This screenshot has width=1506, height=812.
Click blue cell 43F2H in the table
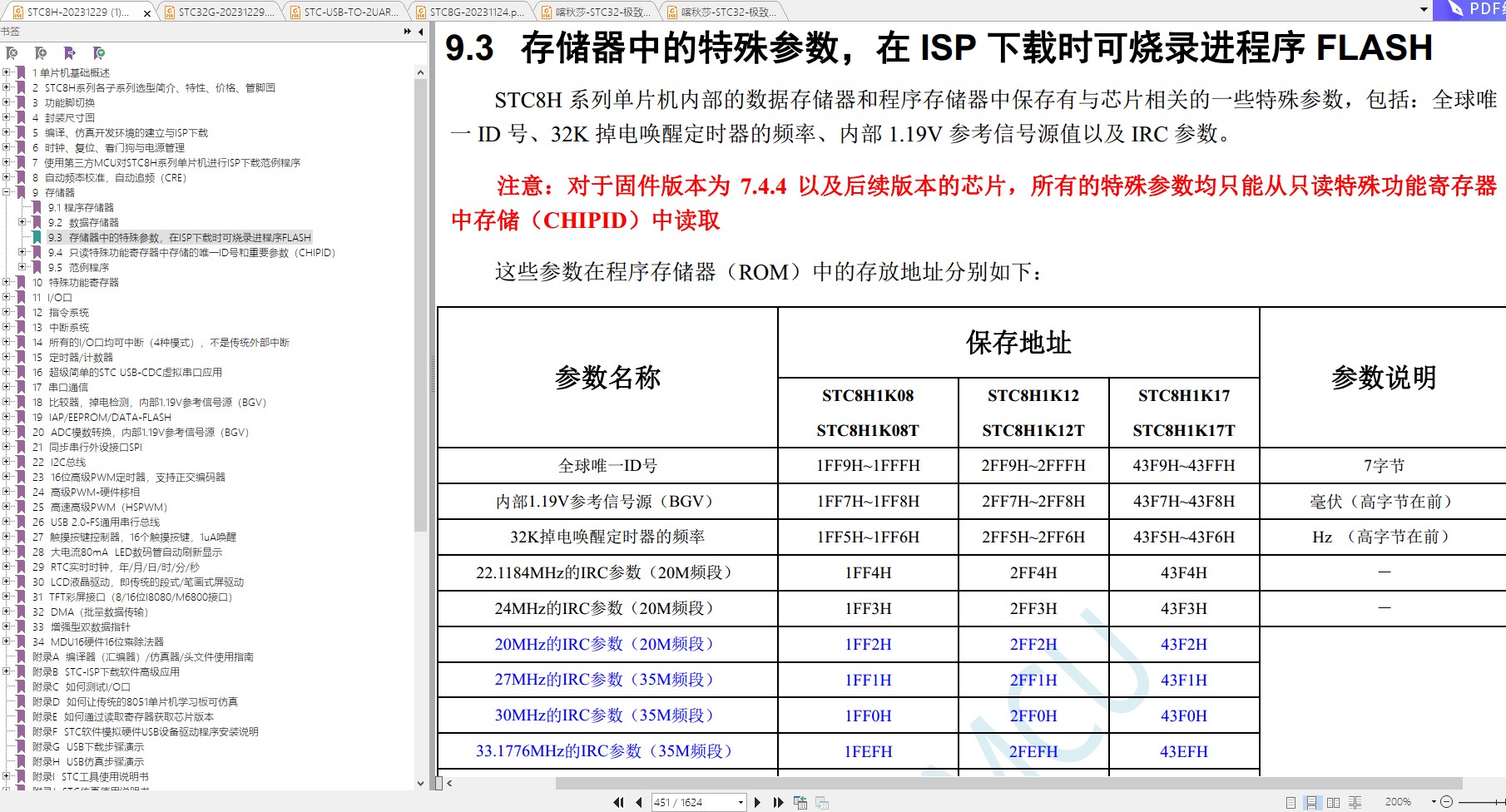click(1184, 645)
